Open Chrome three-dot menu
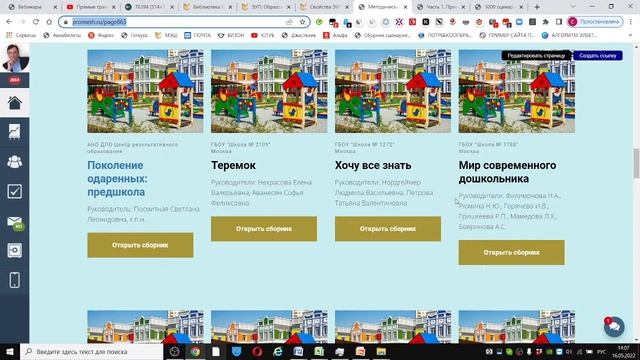 point(631,22)
